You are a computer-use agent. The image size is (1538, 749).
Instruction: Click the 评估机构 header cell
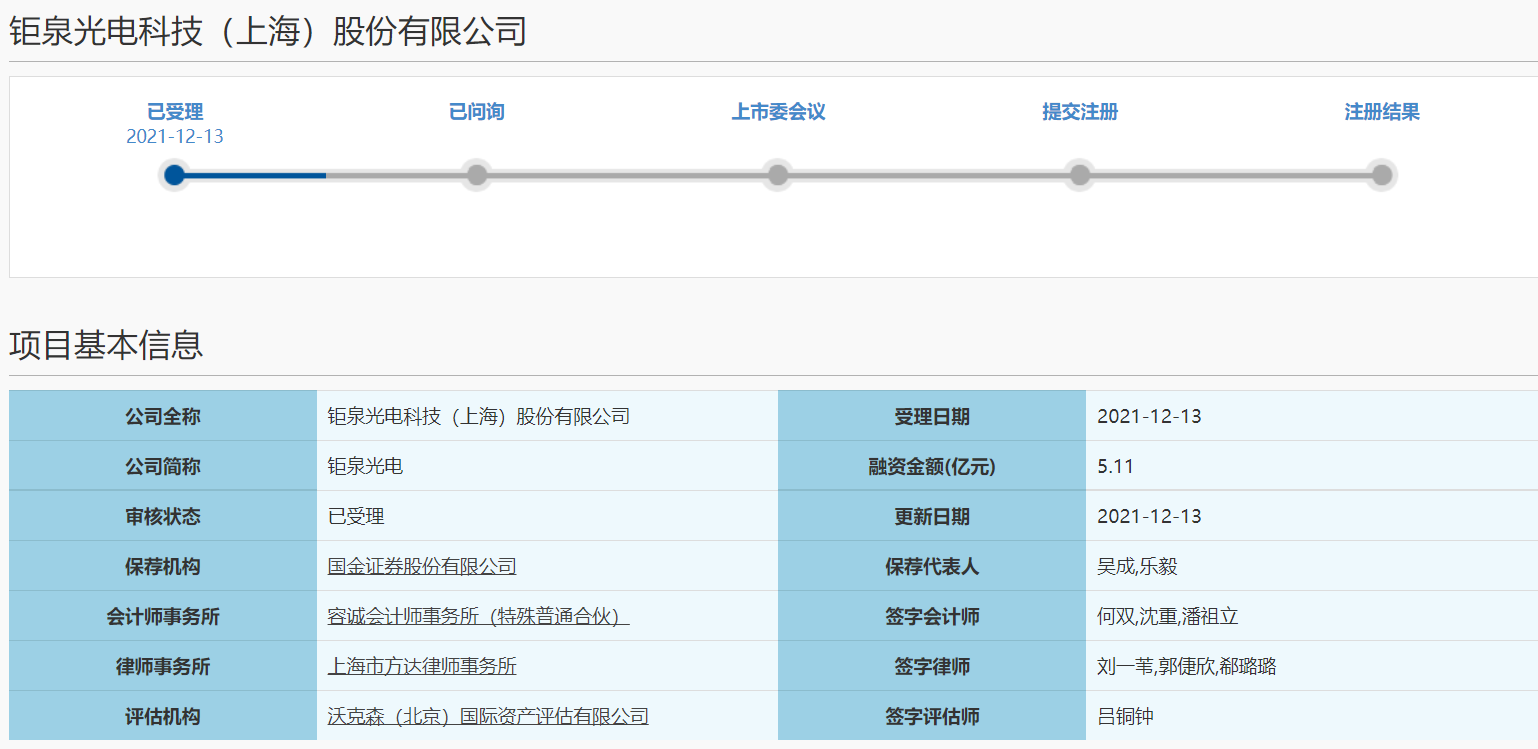(163, 716)
